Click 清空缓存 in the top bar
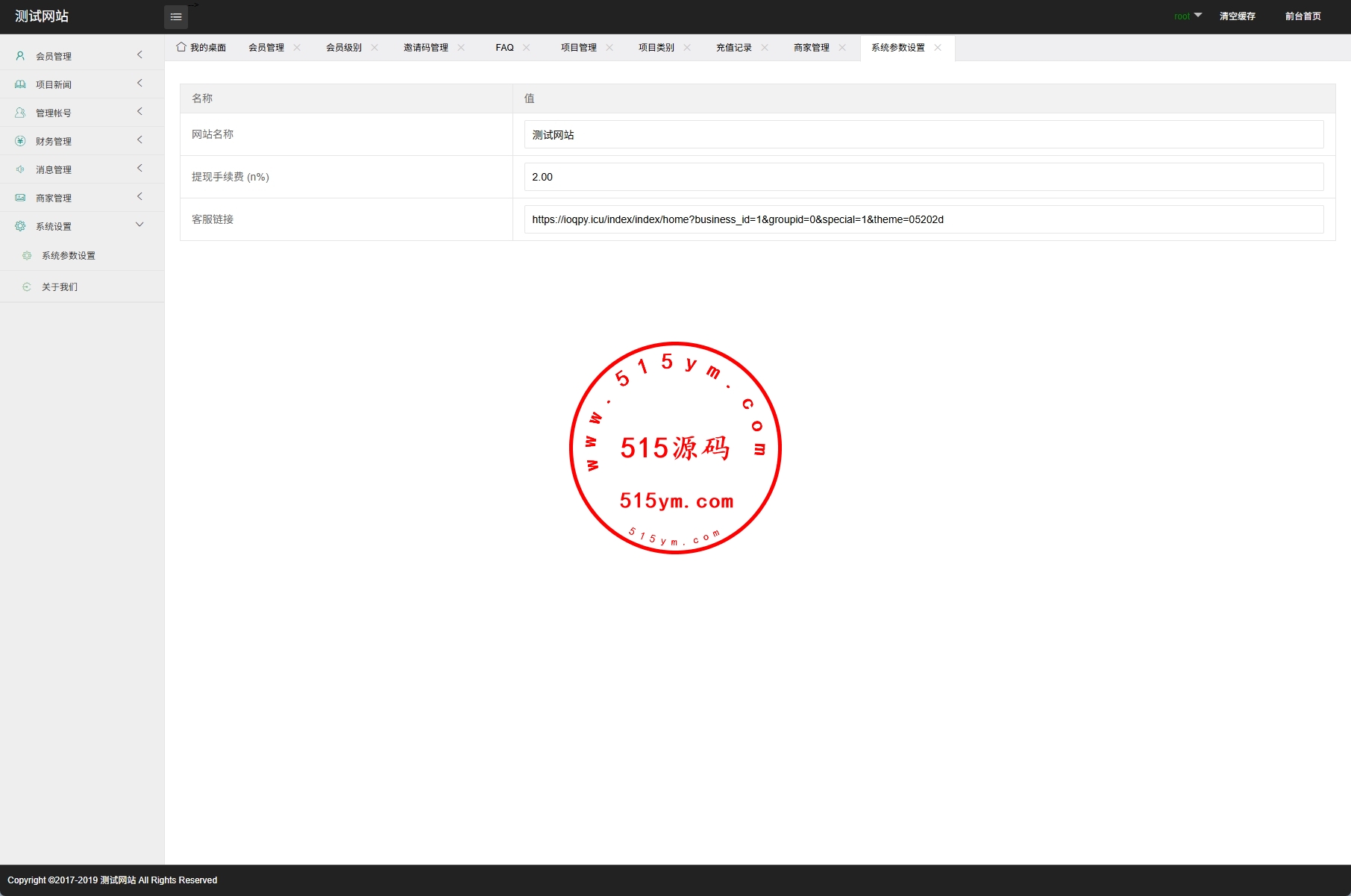This screenshot has width=1351, height=896. 1237,16
